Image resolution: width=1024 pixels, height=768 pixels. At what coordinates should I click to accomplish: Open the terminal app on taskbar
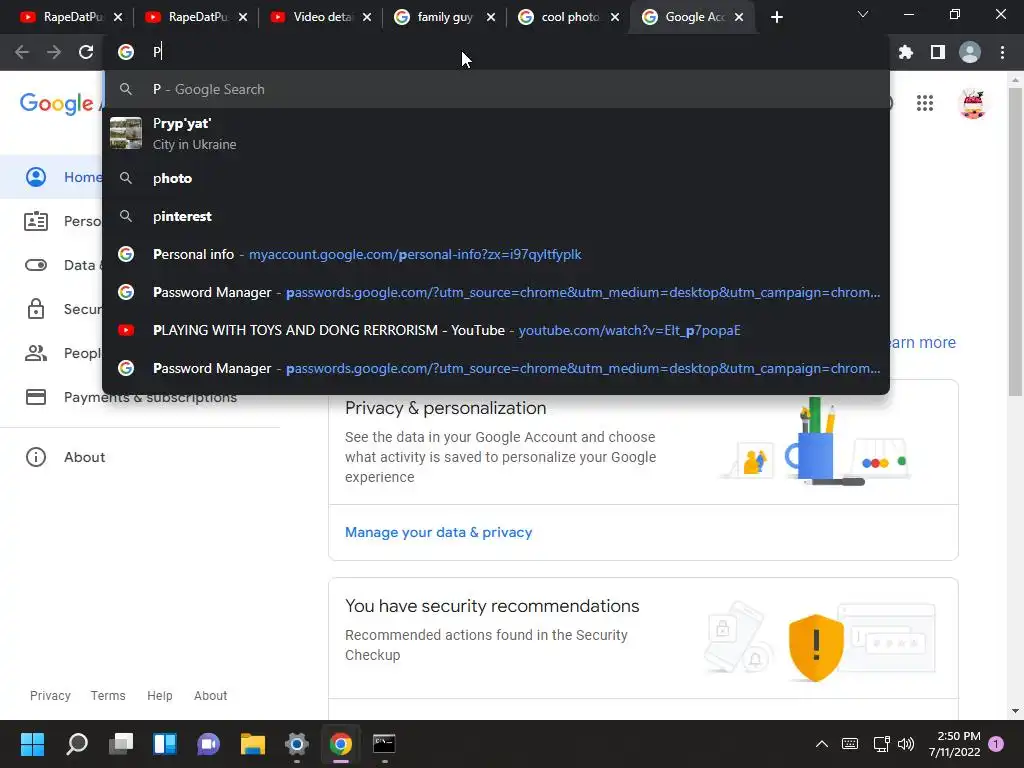tap(384, 744)
